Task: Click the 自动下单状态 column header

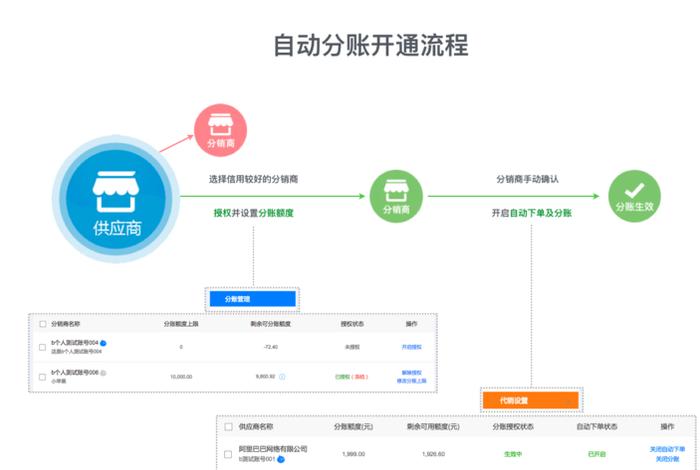Action: 597,427
